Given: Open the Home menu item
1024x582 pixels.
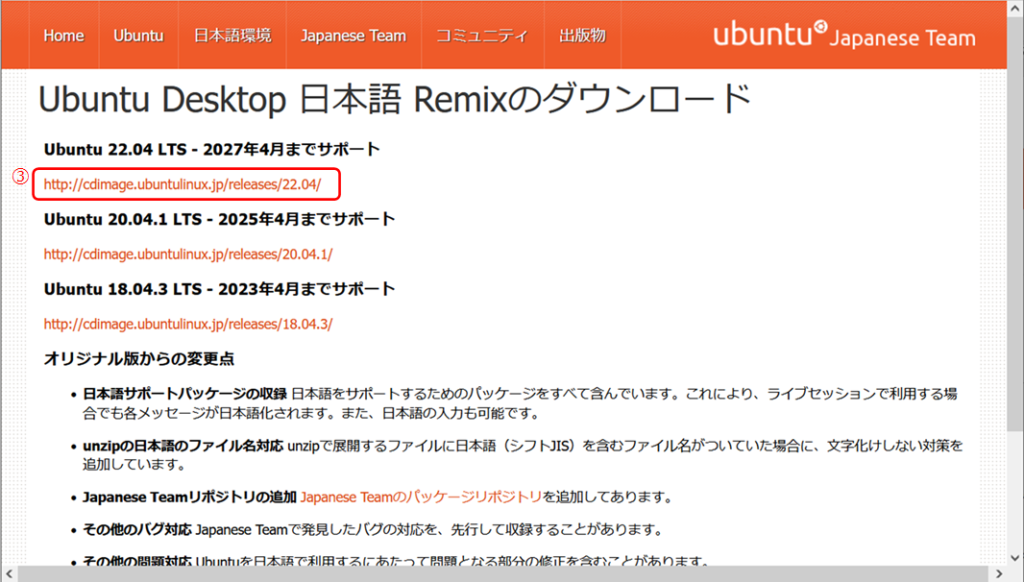Looking at the screenshot, I should [x=64, y=36].
